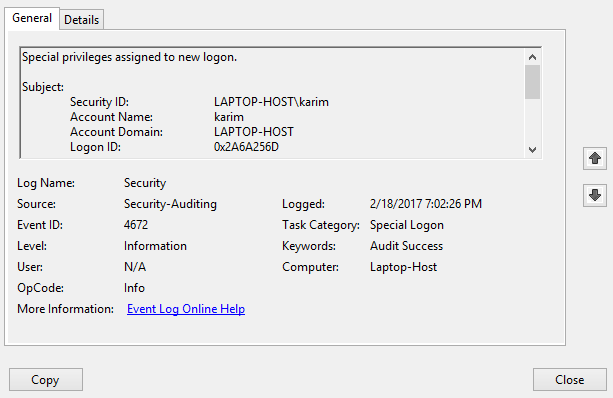Copy the event details
The width and height of the screenshot is (613, 398).
[x=46, y=380]
